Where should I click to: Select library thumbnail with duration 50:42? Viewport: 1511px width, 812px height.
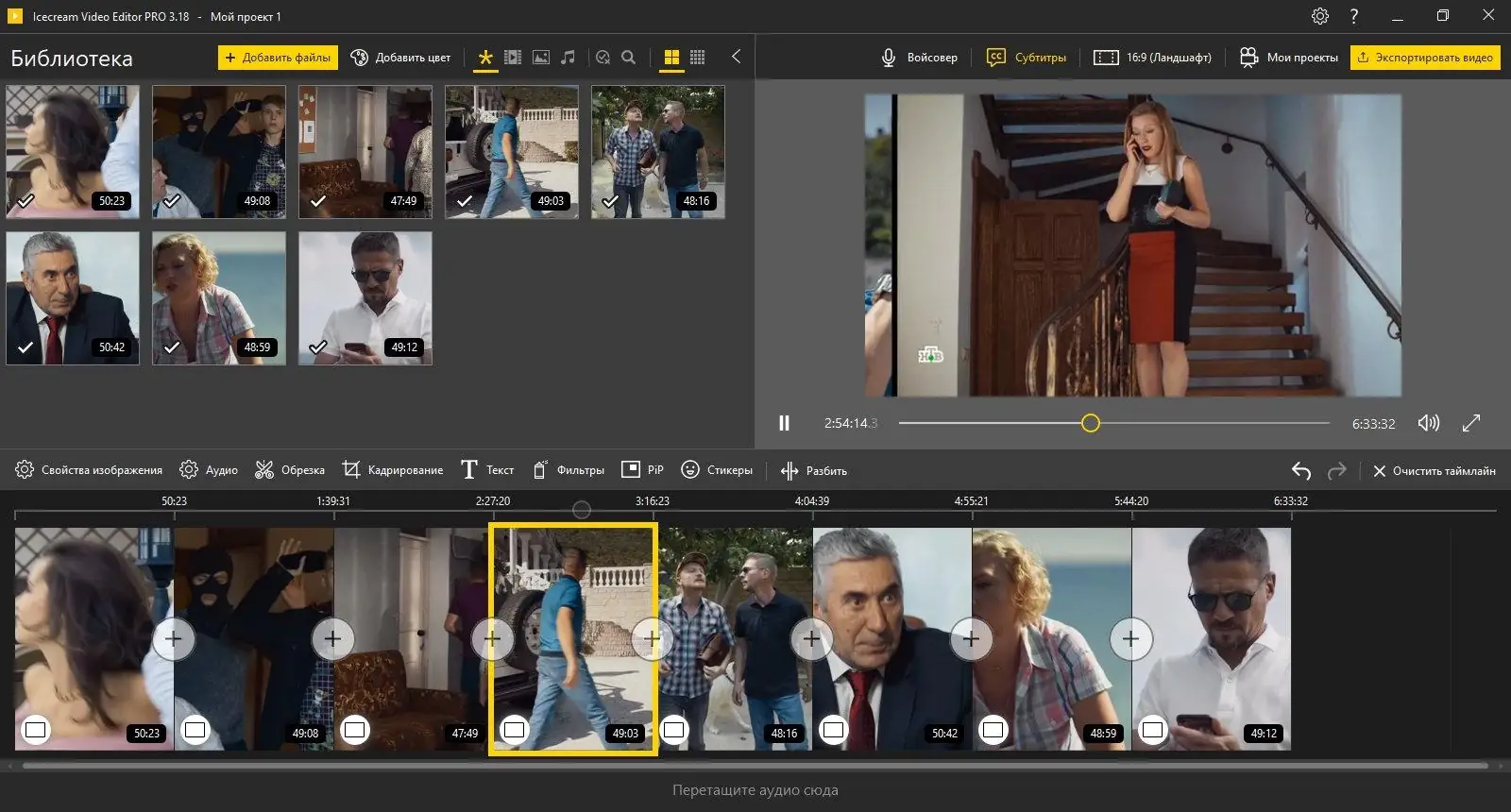(73, 298)
